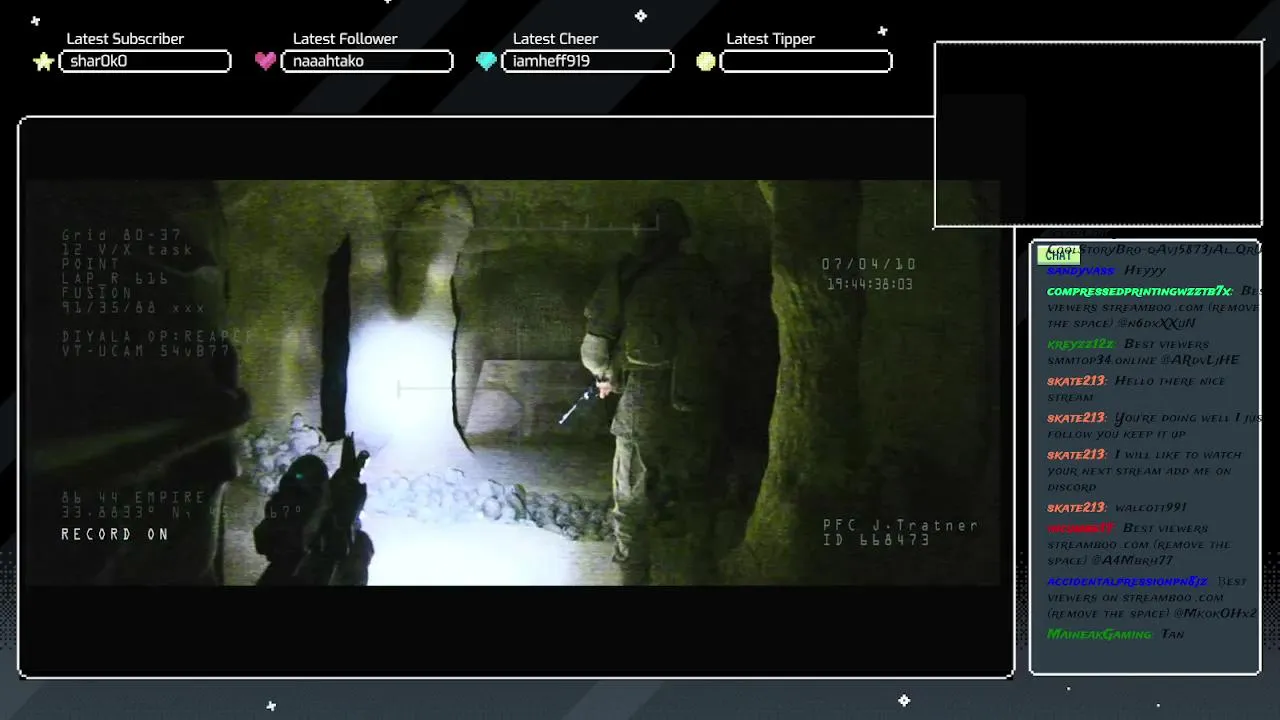Select the shar0k0 latest subscriber field
1280x720 pixels.
coord(145,61)
